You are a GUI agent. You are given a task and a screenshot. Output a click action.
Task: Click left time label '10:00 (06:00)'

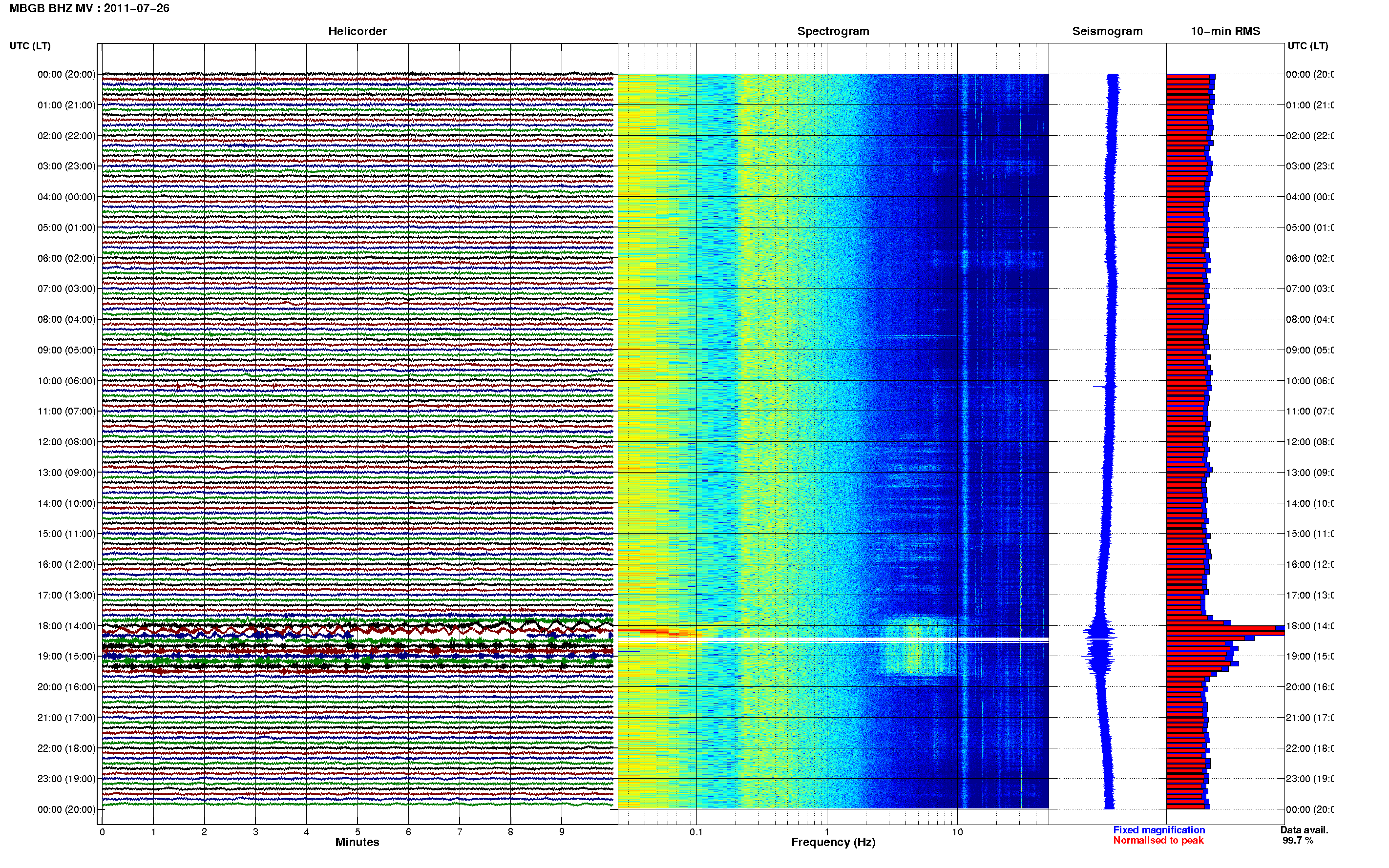click(66, 381)
